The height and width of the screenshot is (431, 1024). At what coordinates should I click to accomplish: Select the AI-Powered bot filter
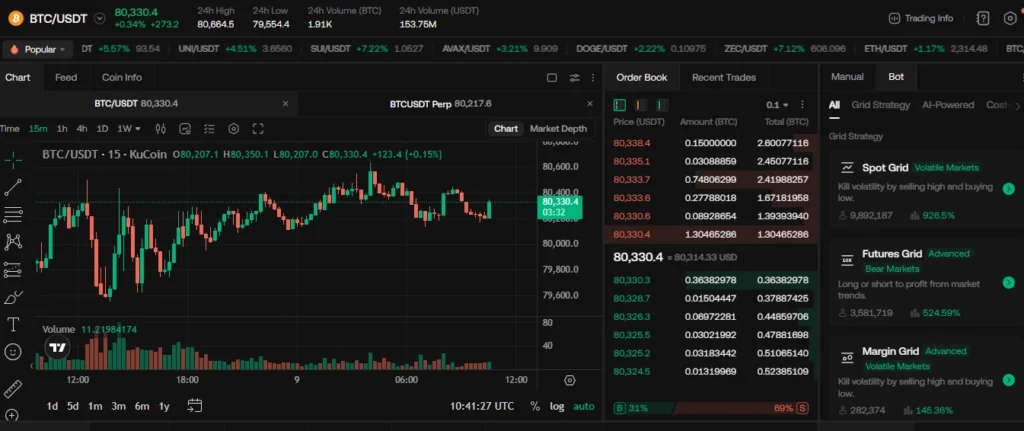click(948, 104)
